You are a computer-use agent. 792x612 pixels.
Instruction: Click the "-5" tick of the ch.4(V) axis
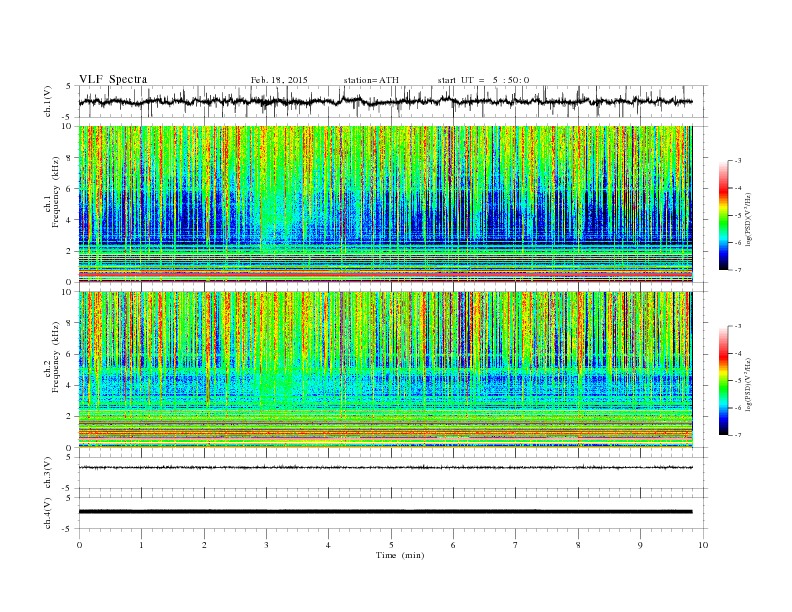pyautogui.click(x=68, y=529)
